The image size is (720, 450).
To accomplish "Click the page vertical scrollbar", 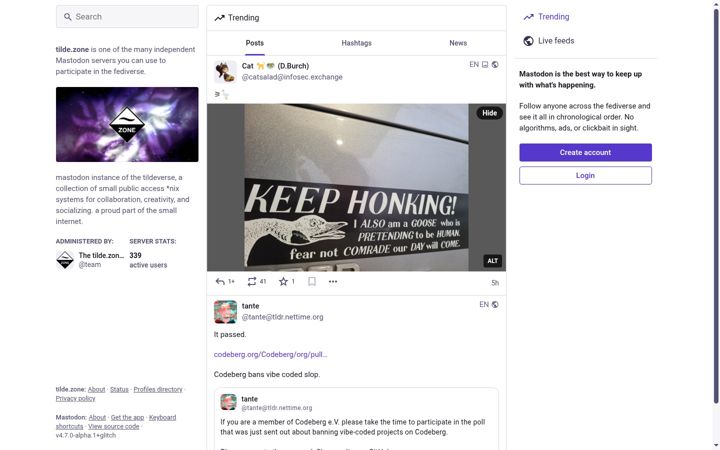I will [x=716, y=207].
